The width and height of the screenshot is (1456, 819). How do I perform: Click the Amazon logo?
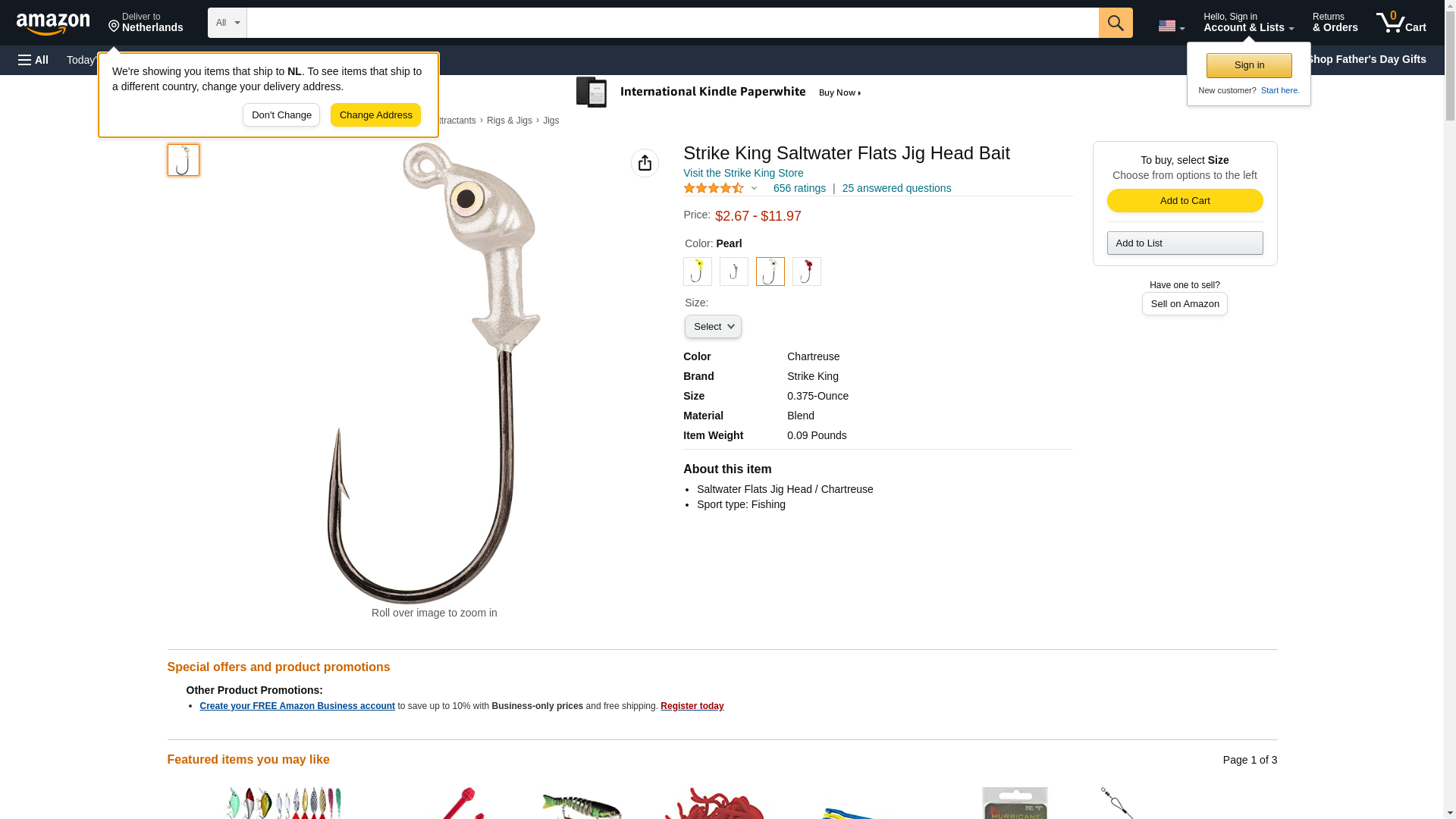(x=53, y=24)
